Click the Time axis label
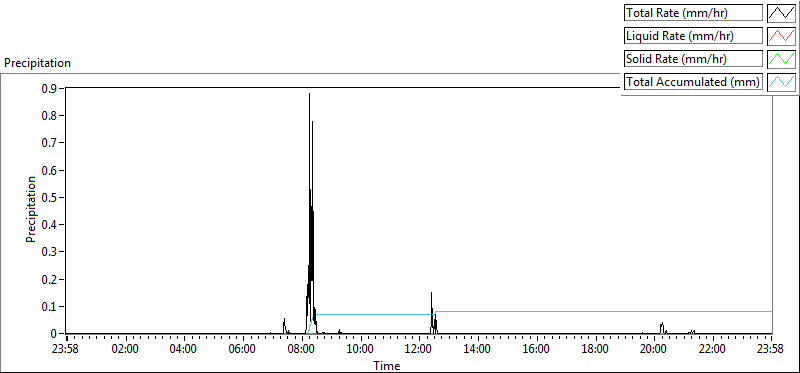Screen dimensions: 800x373 [x=387, y=365]
